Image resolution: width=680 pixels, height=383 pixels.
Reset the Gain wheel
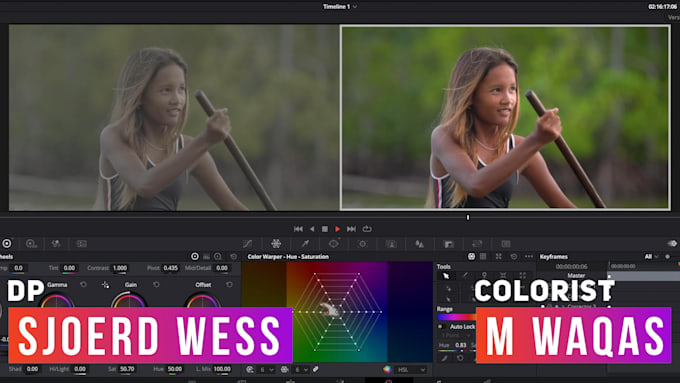(x=156, y=285)
